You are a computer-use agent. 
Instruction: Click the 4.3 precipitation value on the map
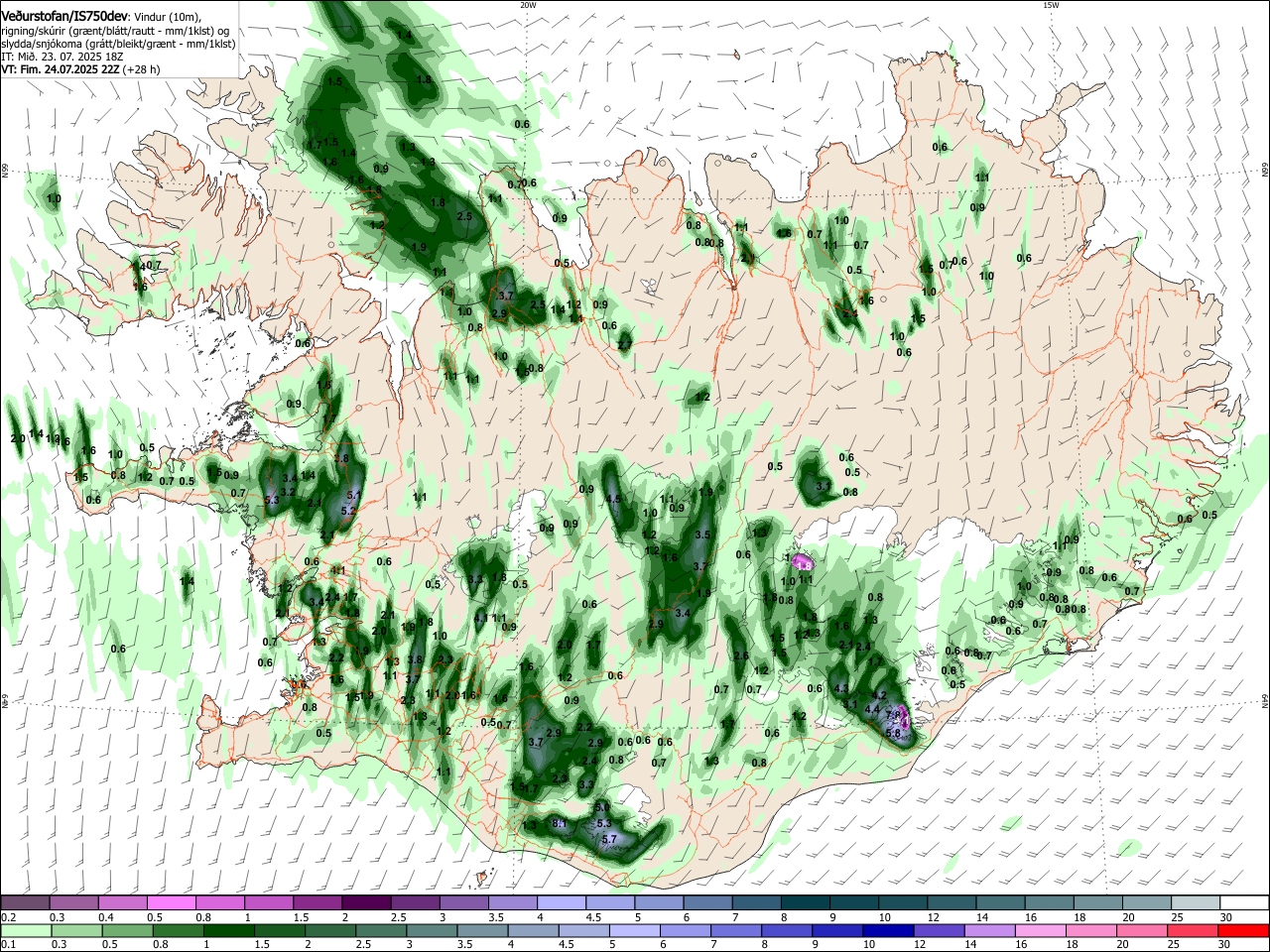[841, 688]
